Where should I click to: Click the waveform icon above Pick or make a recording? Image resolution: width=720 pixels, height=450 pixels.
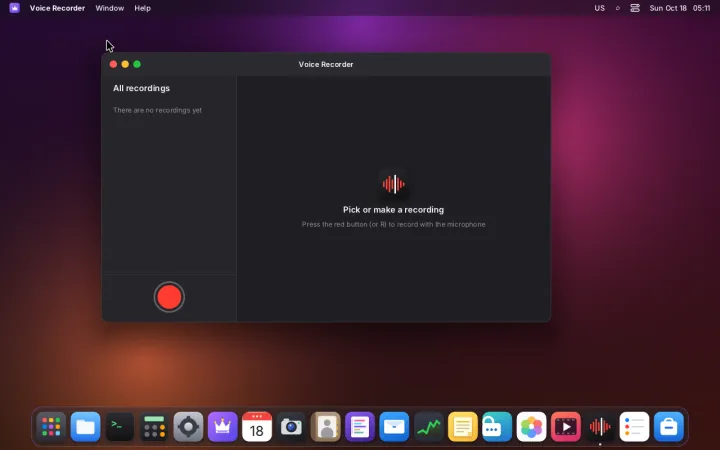pos(394,184)
